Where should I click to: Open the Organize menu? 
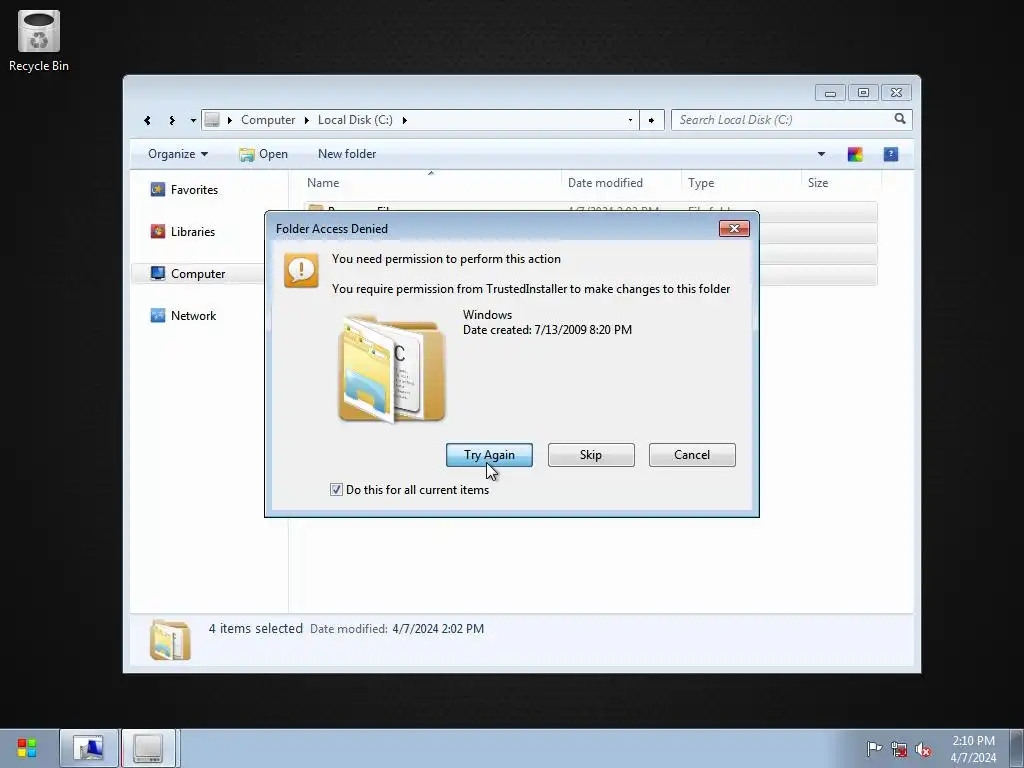click(178, 154)
